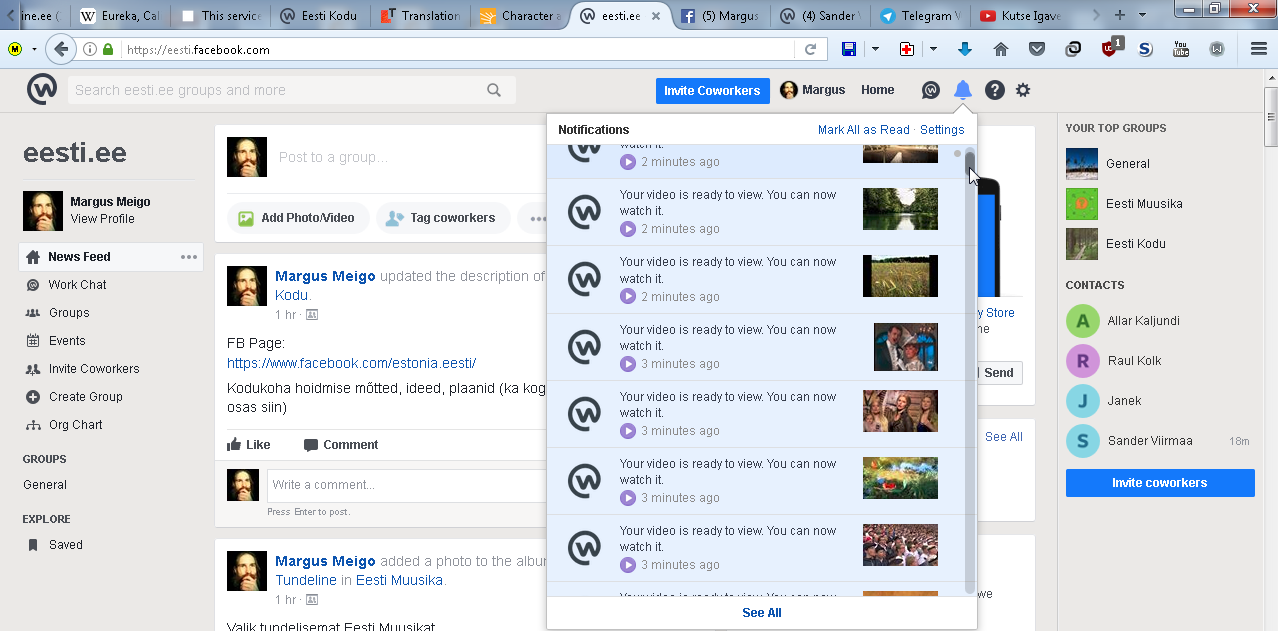Open the browser hamburger menu
The width and height of the screenshot is (1278, 631).
(1259, 49)
